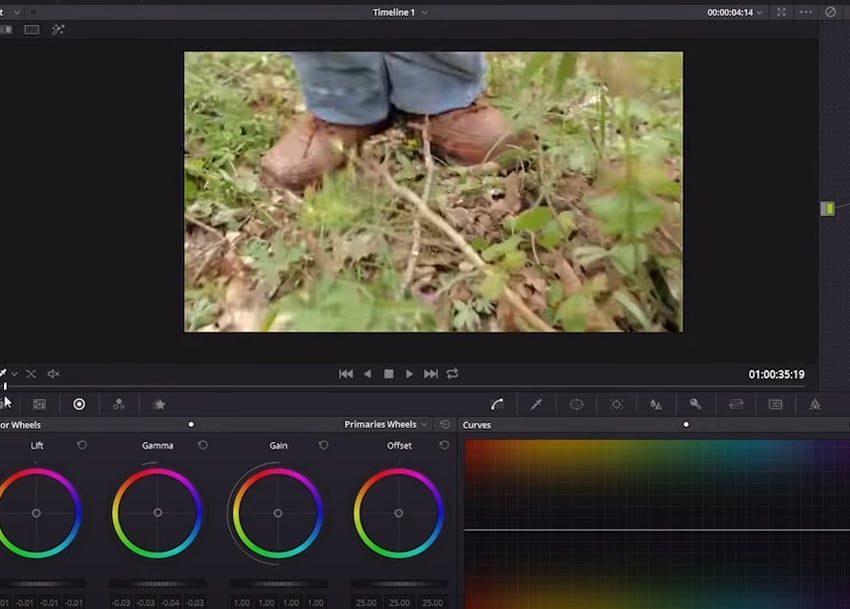Open the Blur and Sharpen palette
The image size is (850, 609).
tap(656, 404)
